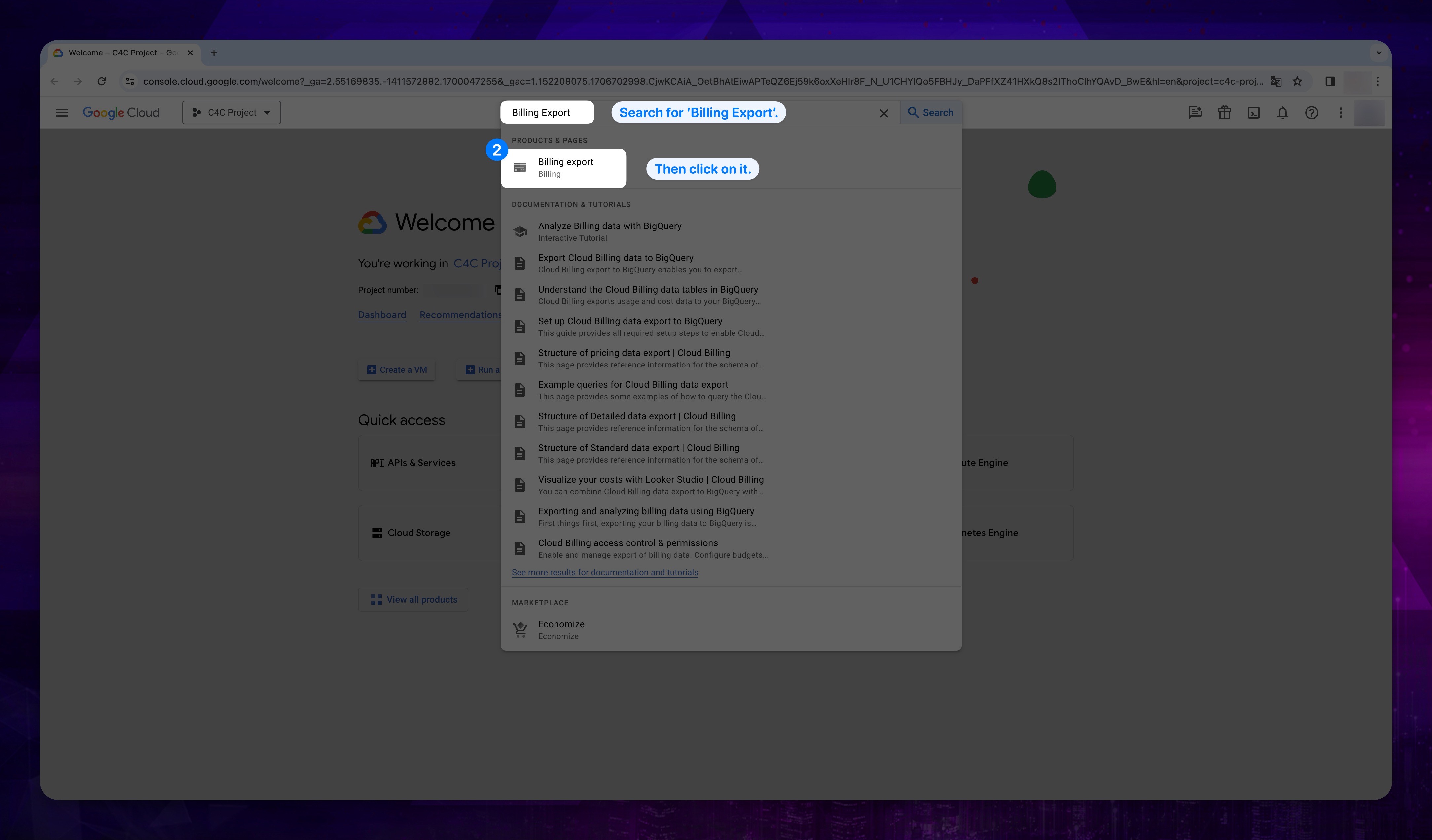The height and width of the screenshot is (840, 1432).
Task: Go back with browser back arrow
Action: (54, 81)
